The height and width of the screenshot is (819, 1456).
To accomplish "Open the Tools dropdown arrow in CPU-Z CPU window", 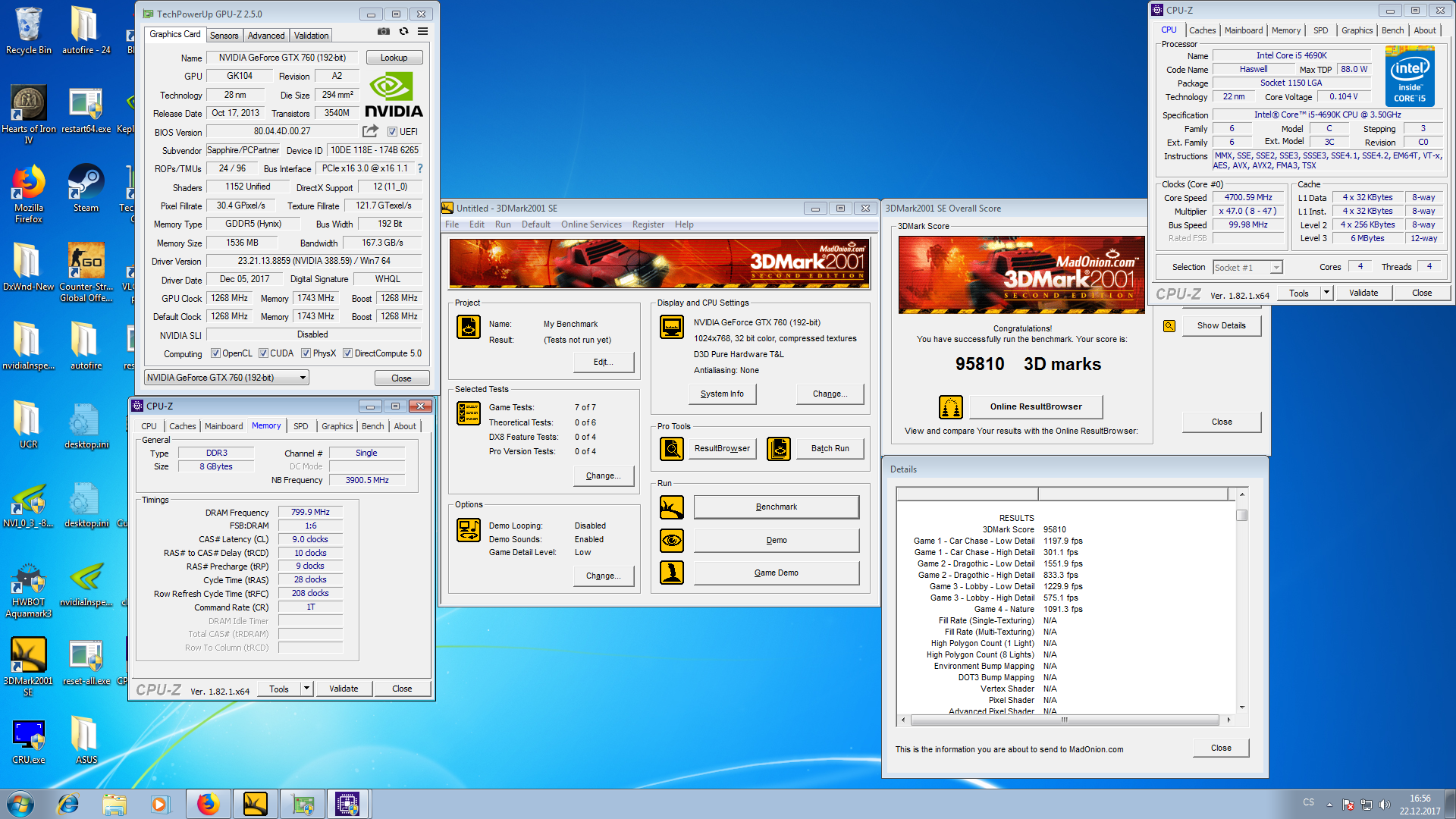I will [1326, 293].
